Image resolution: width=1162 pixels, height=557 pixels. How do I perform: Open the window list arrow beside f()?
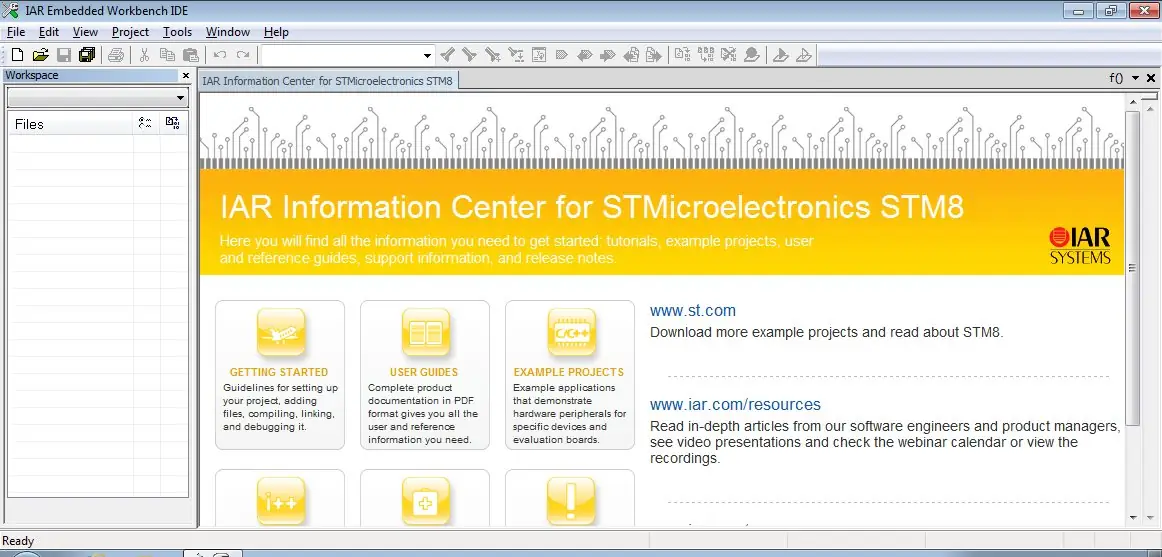point(1135,78)
